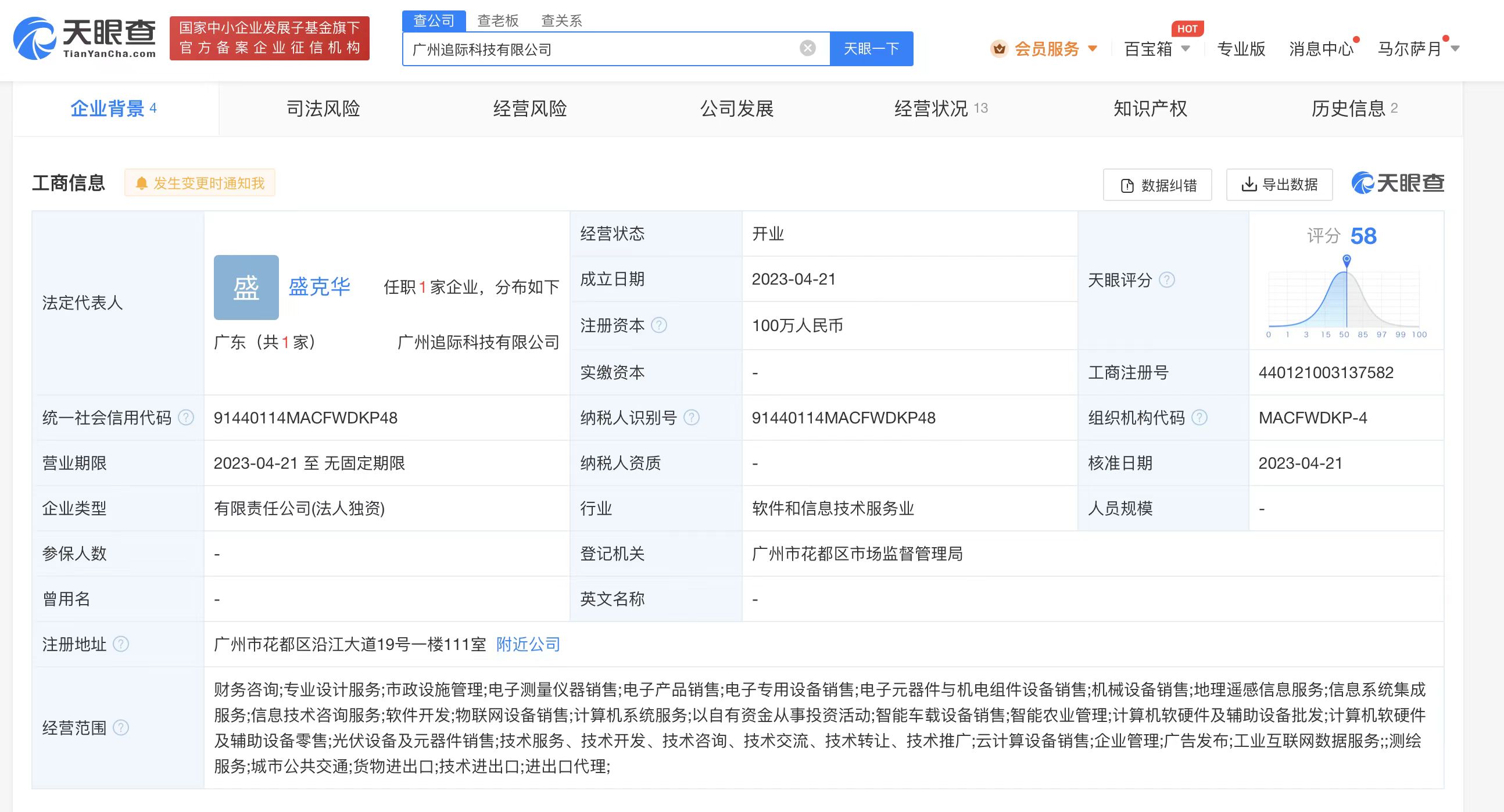Viewport: 1504px width, 812px height.
Task: Open the 经营风险 tab
Action: pos(530,109)
